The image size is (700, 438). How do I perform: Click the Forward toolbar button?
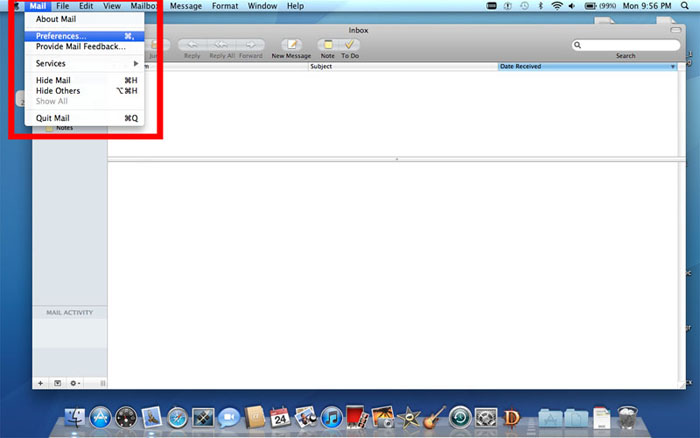pos(251,45)
